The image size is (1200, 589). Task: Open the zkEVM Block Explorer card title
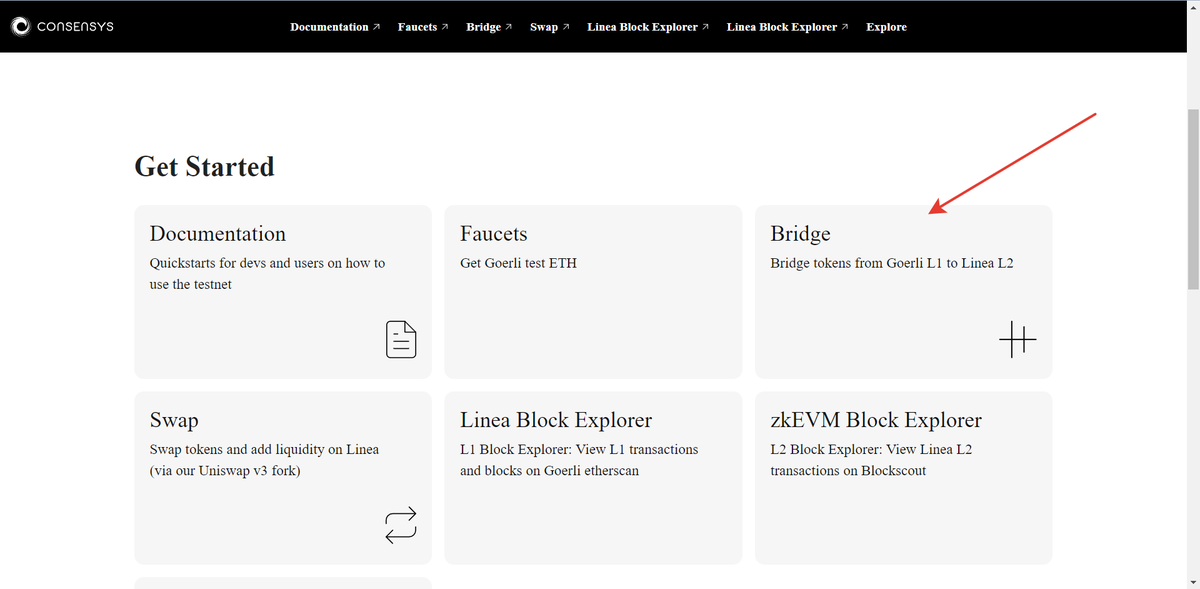[876, 420]
